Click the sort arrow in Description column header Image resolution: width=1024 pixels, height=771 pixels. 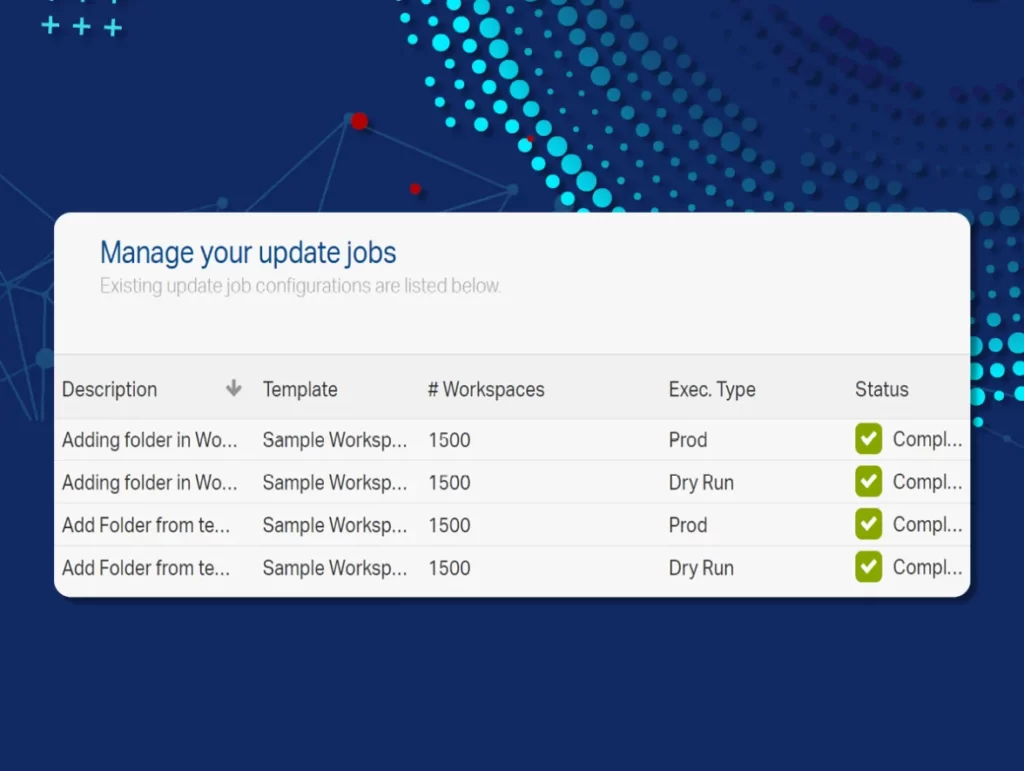point(233,389)
